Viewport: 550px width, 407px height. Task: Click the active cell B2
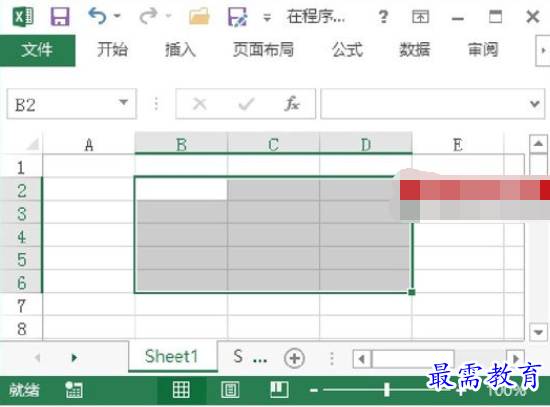pos(181,189)
